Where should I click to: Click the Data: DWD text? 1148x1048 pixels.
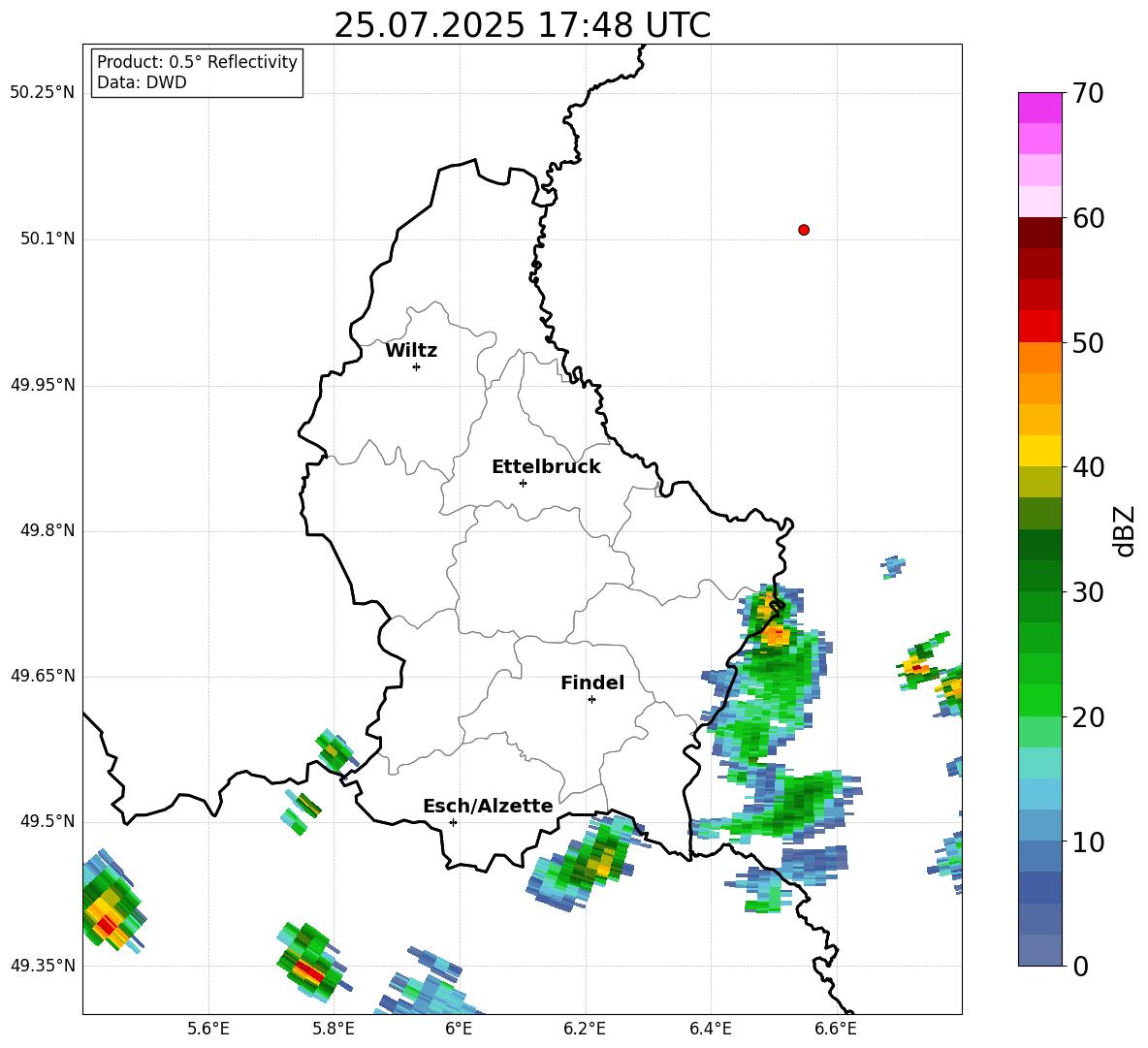tap(142, 82)
